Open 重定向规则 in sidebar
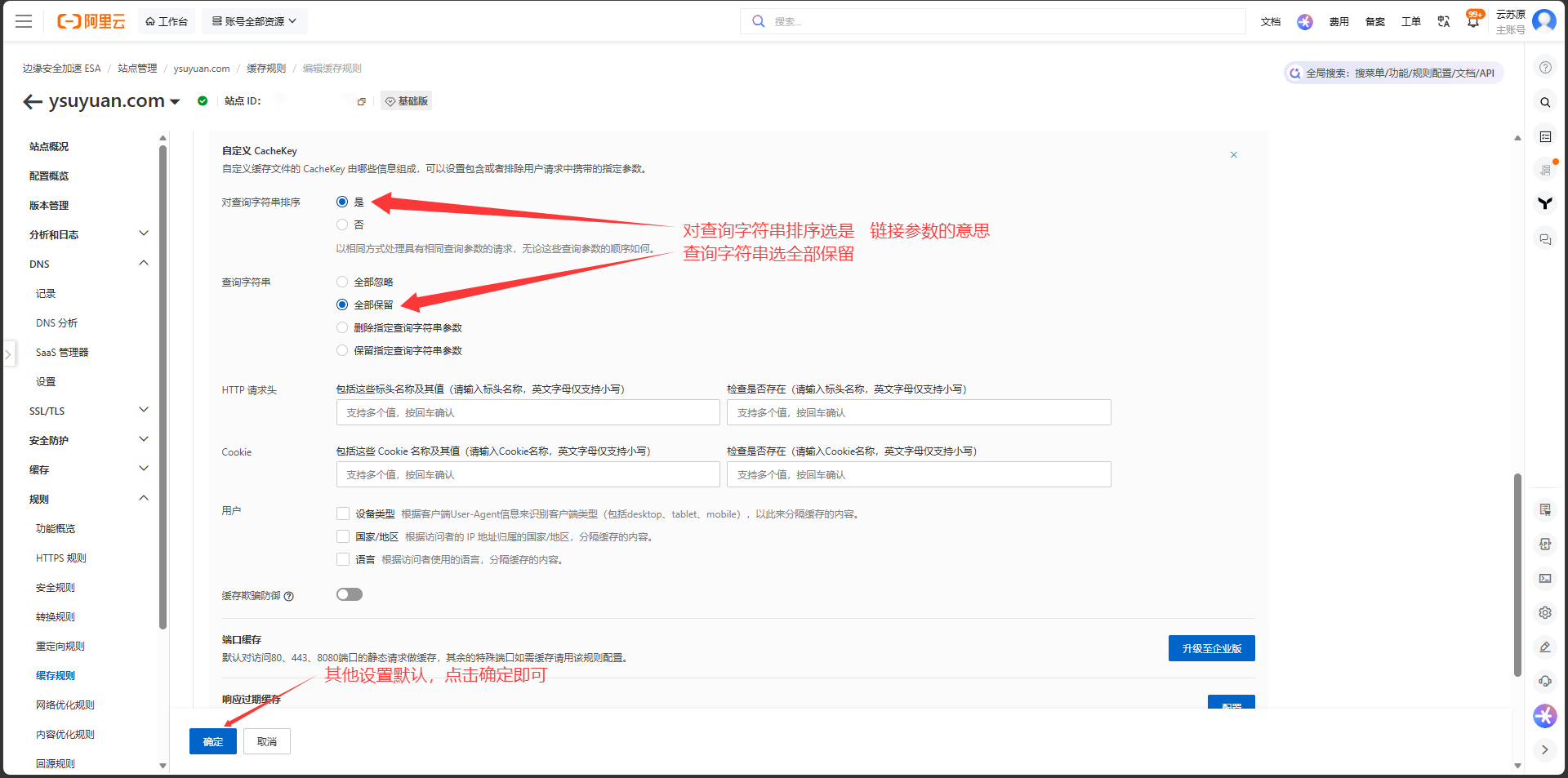Image resolution: width=1568 pixels, height=778 pixels. pos(60,646)
